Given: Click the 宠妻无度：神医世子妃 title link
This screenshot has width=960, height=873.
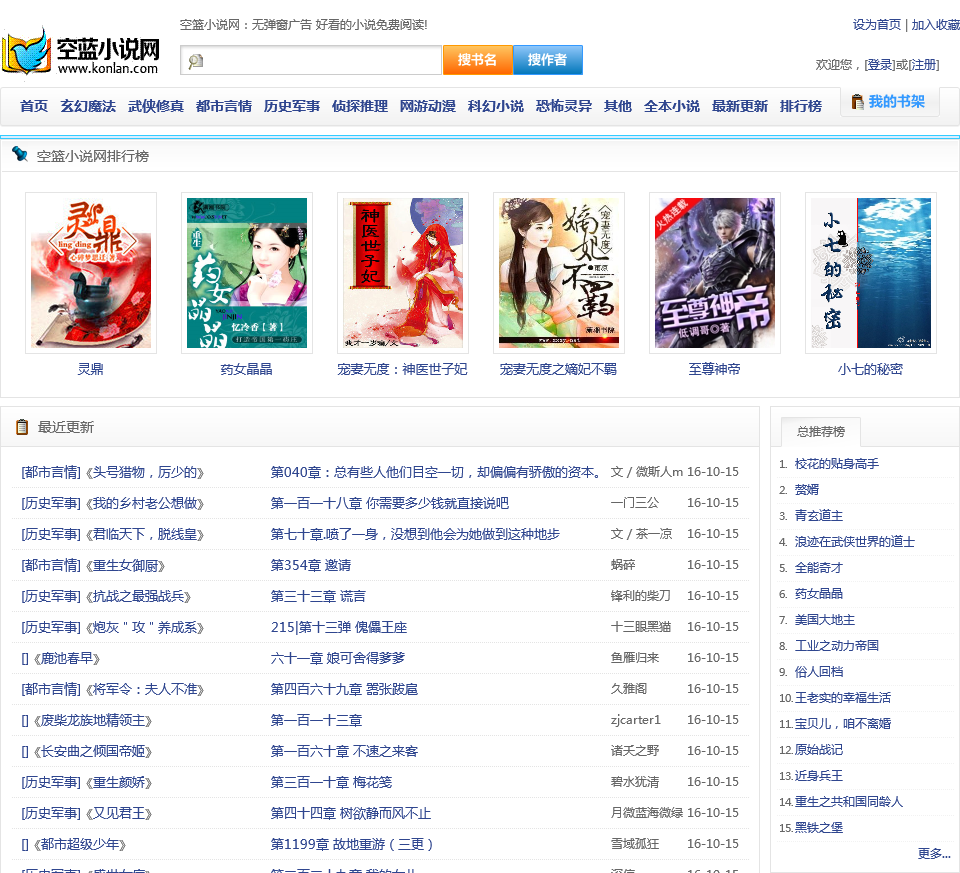Looking at the screenshot, I should click(402, 369).
